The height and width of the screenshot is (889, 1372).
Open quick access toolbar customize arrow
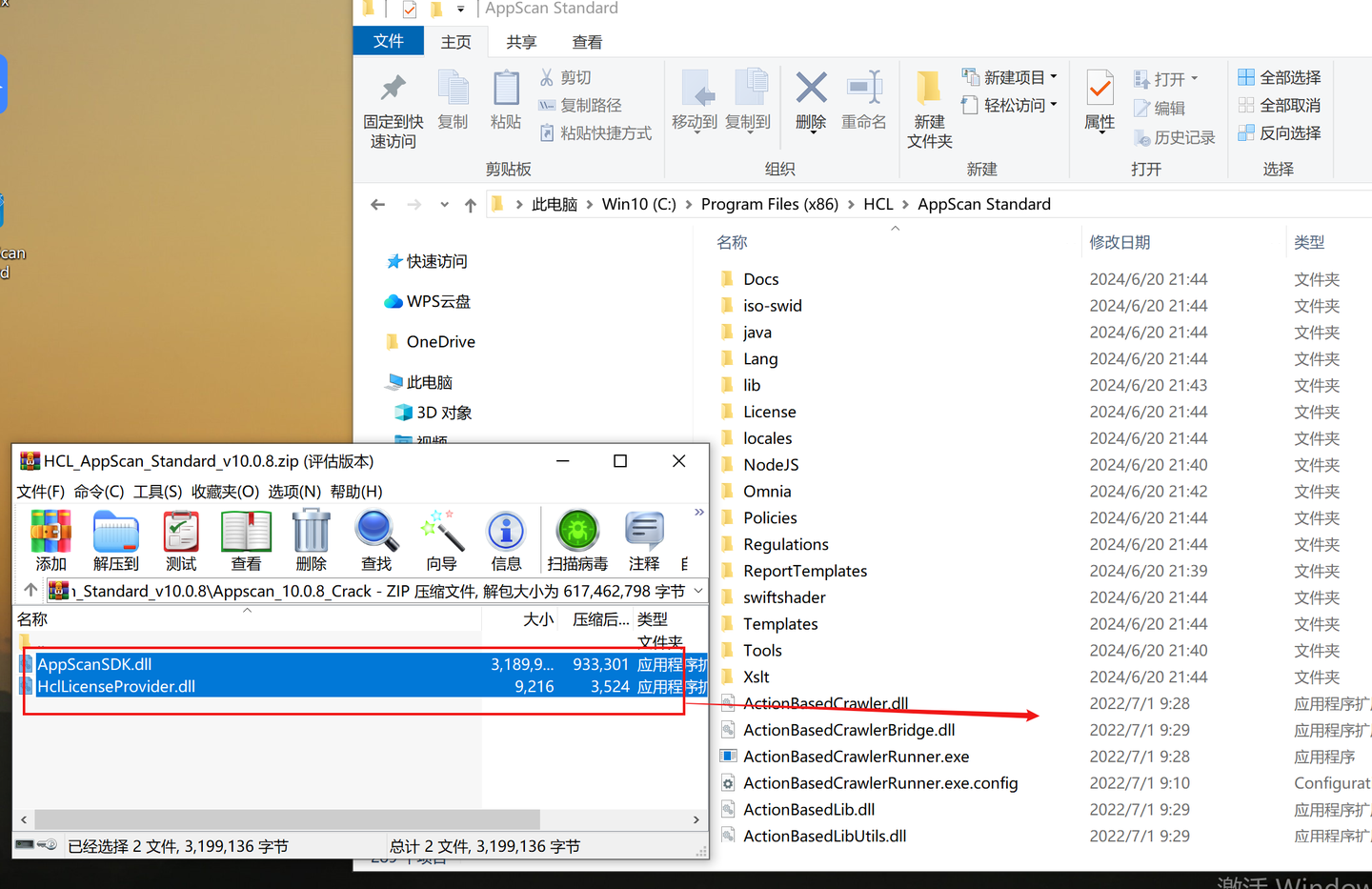pyautogui.click(x=461, y=10)
